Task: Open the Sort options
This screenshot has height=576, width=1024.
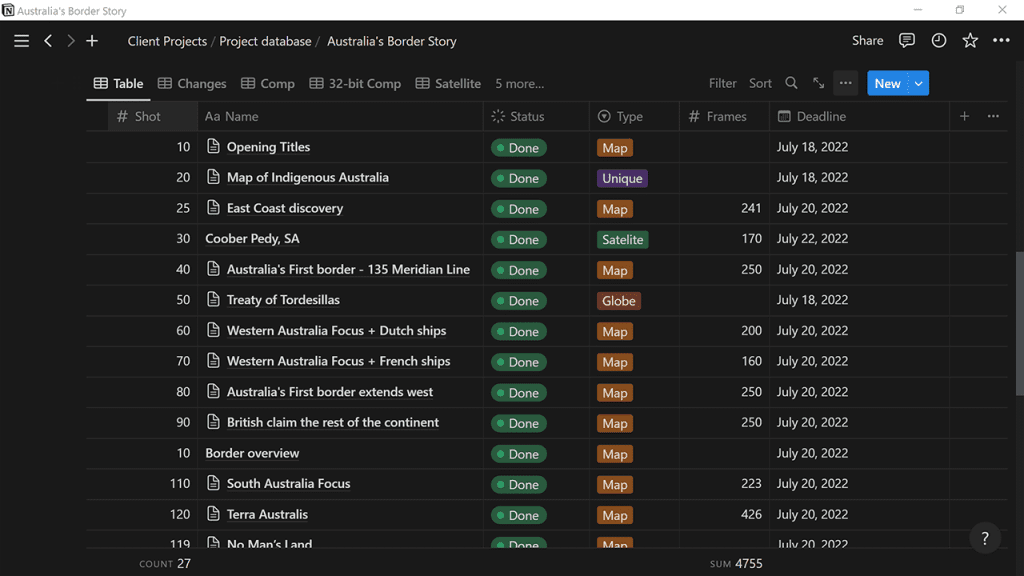Action: point(760,83)
